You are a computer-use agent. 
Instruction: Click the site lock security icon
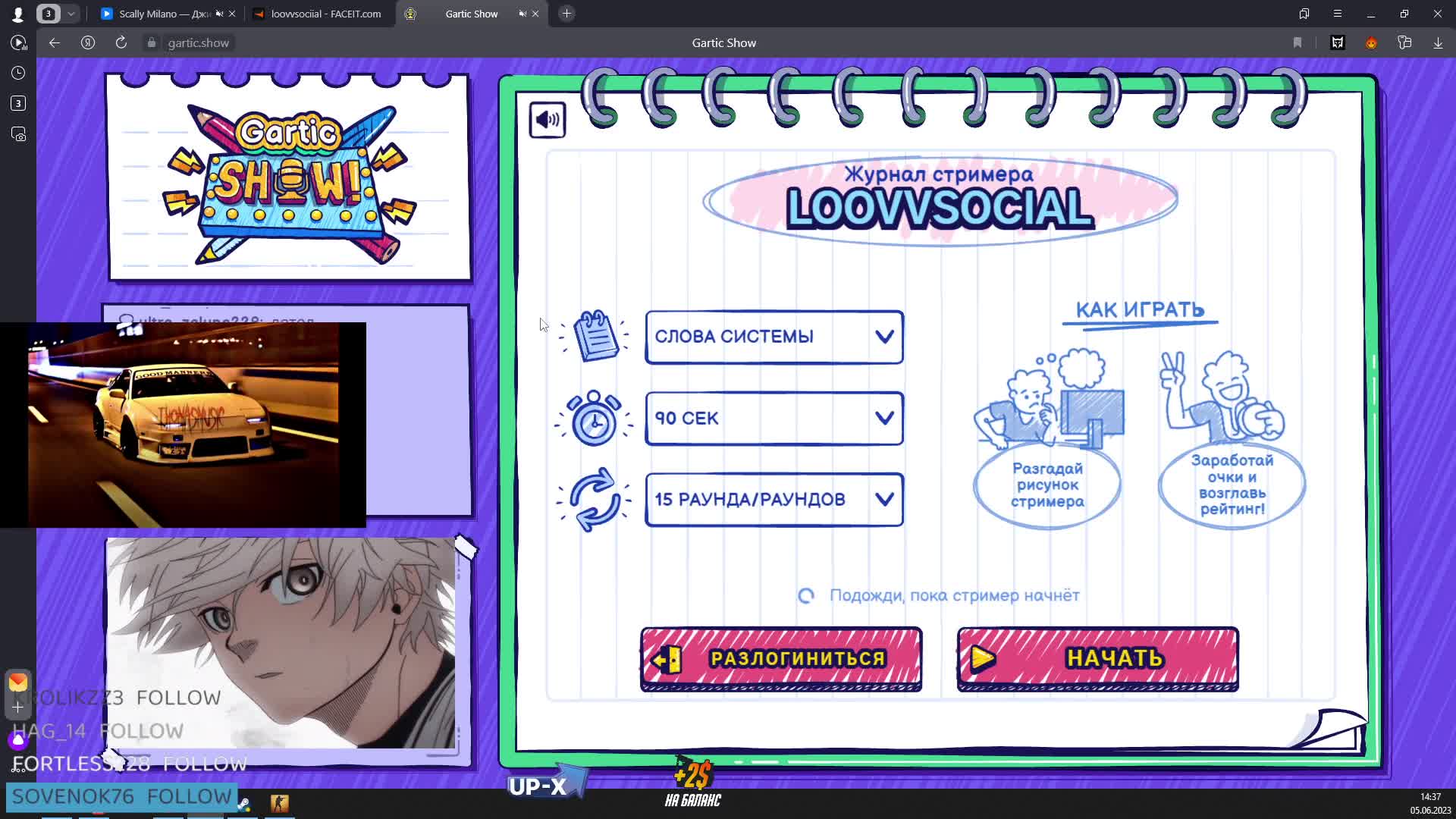152,42
